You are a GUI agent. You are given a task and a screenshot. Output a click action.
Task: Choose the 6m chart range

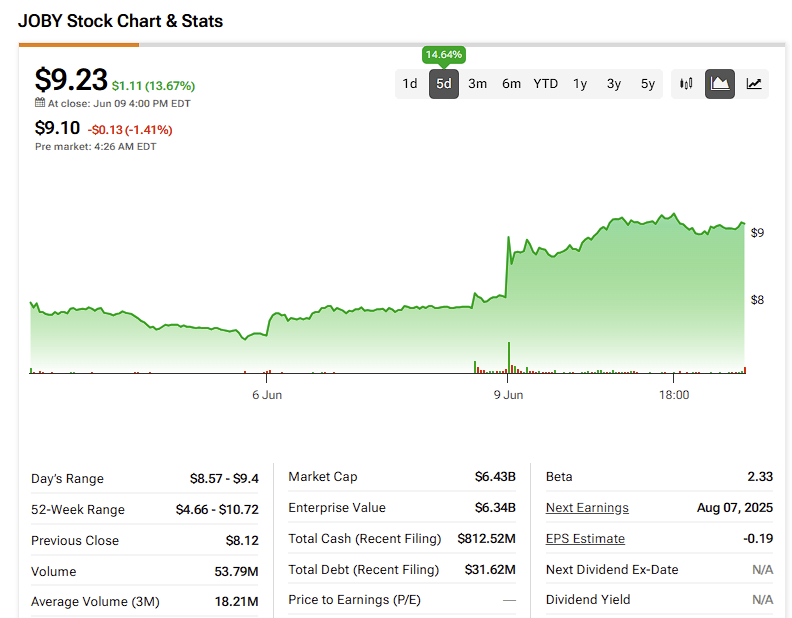coord(512,84)
